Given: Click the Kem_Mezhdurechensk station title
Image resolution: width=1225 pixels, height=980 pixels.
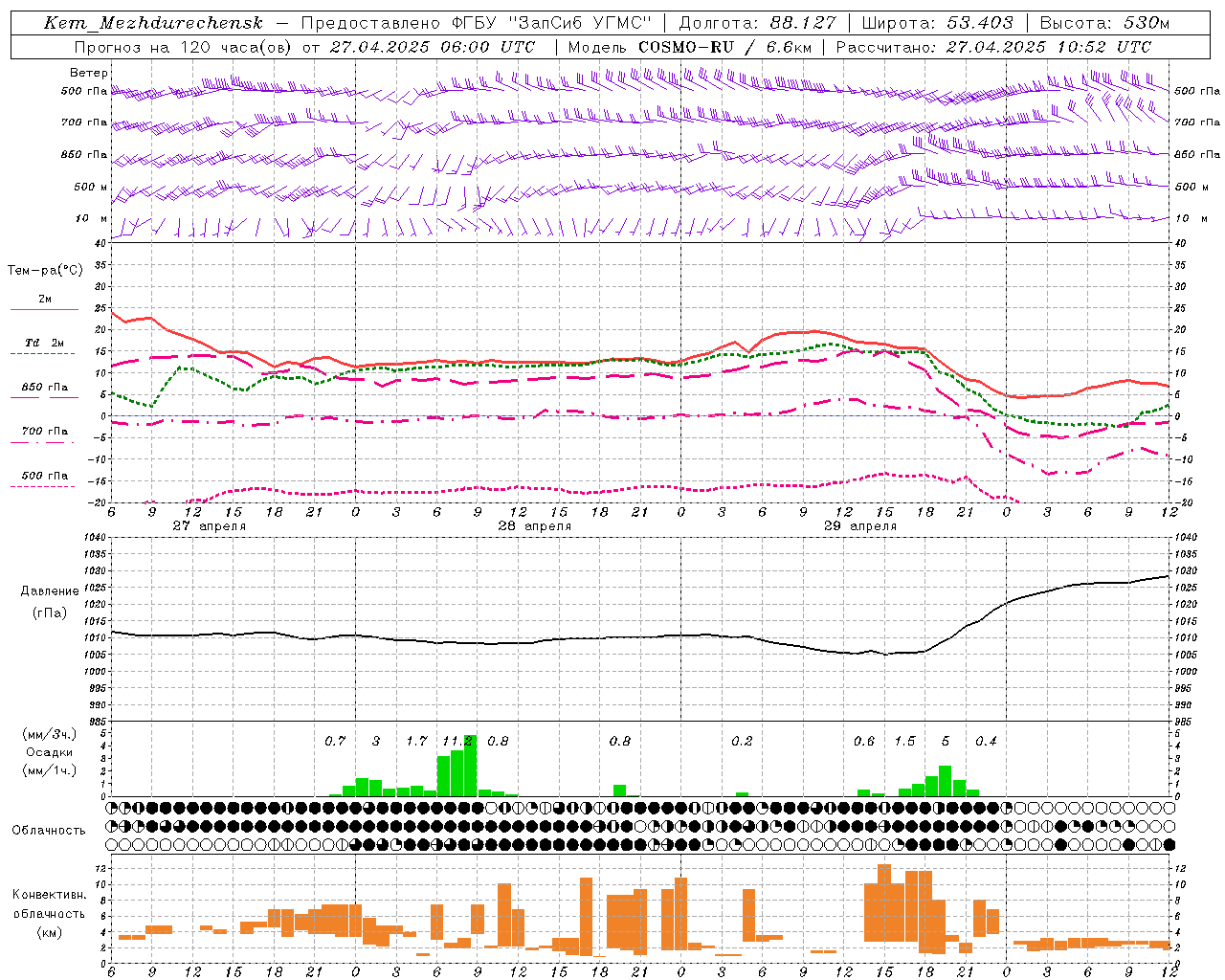Looking at the screenshot, I should pyautogui.click(x=153, y=23).
